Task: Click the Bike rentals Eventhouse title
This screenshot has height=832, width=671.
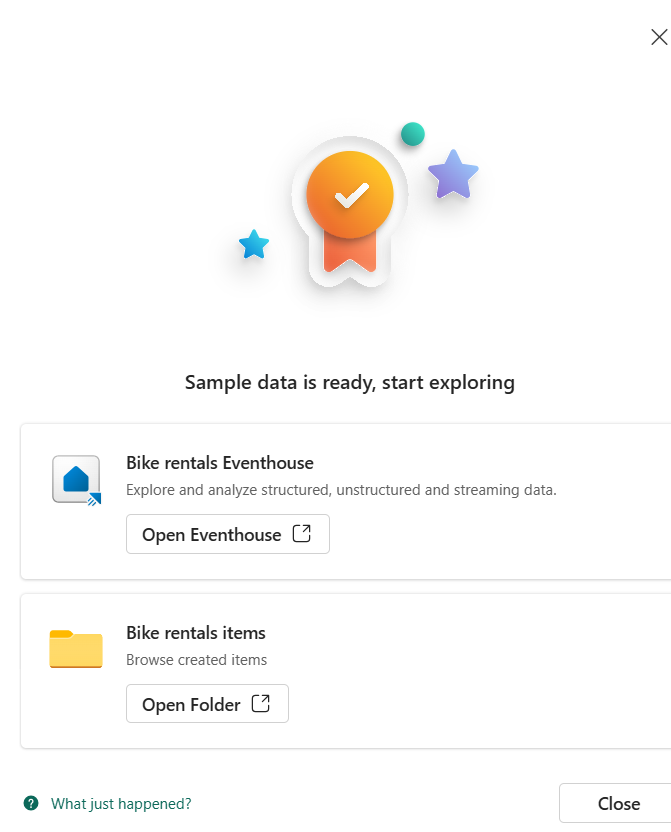Action: [220, 463]
